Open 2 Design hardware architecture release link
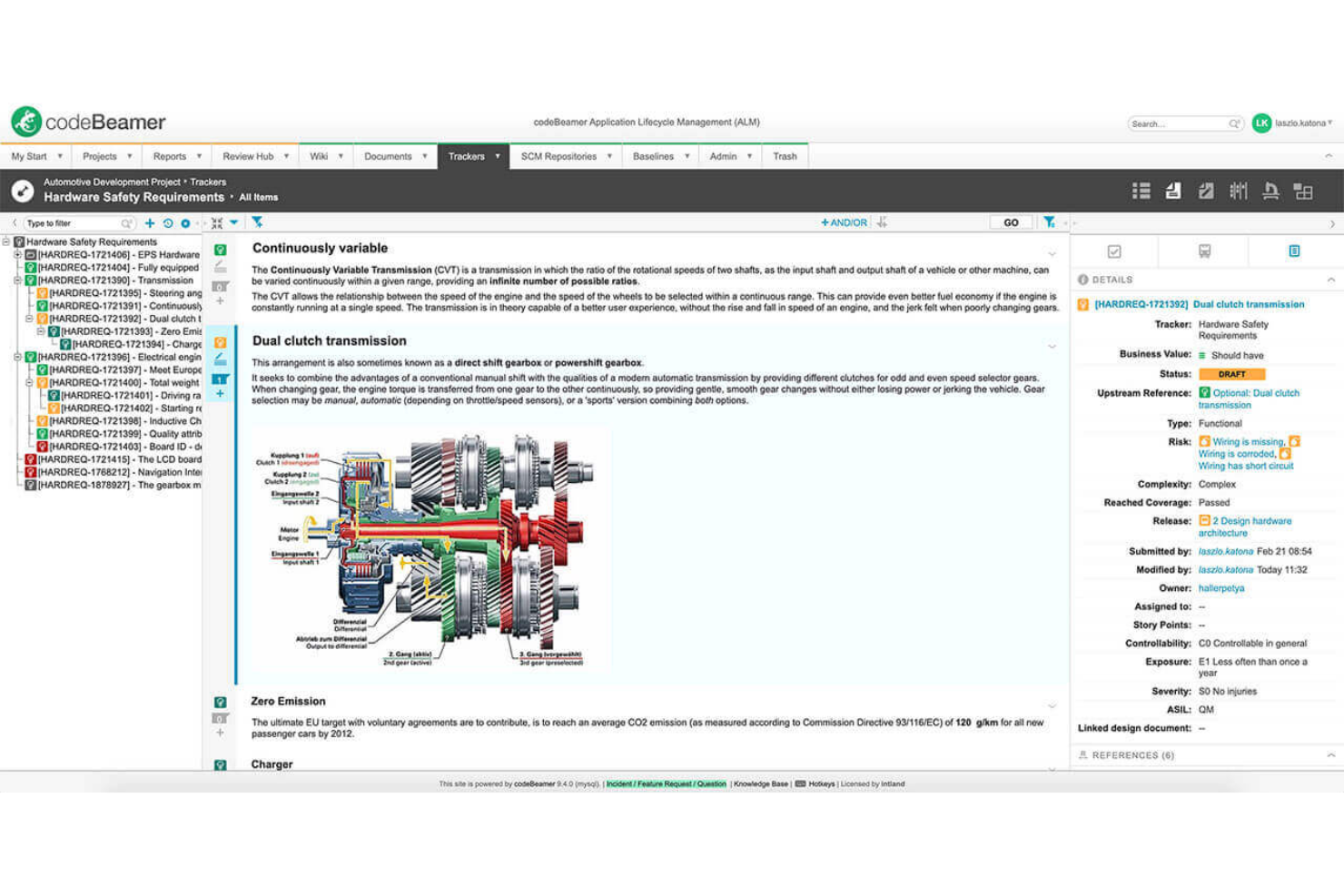1344x896 pixels. 1245,527
